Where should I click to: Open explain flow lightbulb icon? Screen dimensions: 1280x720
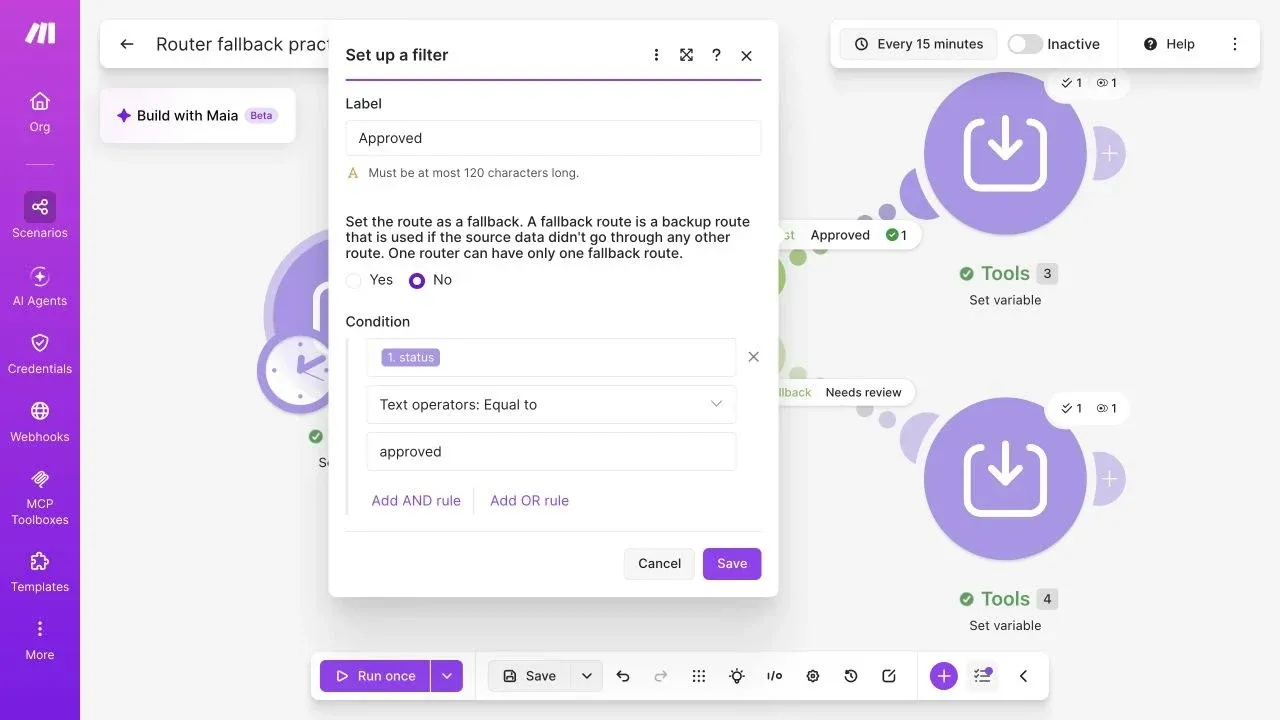[x=737, y=676]
